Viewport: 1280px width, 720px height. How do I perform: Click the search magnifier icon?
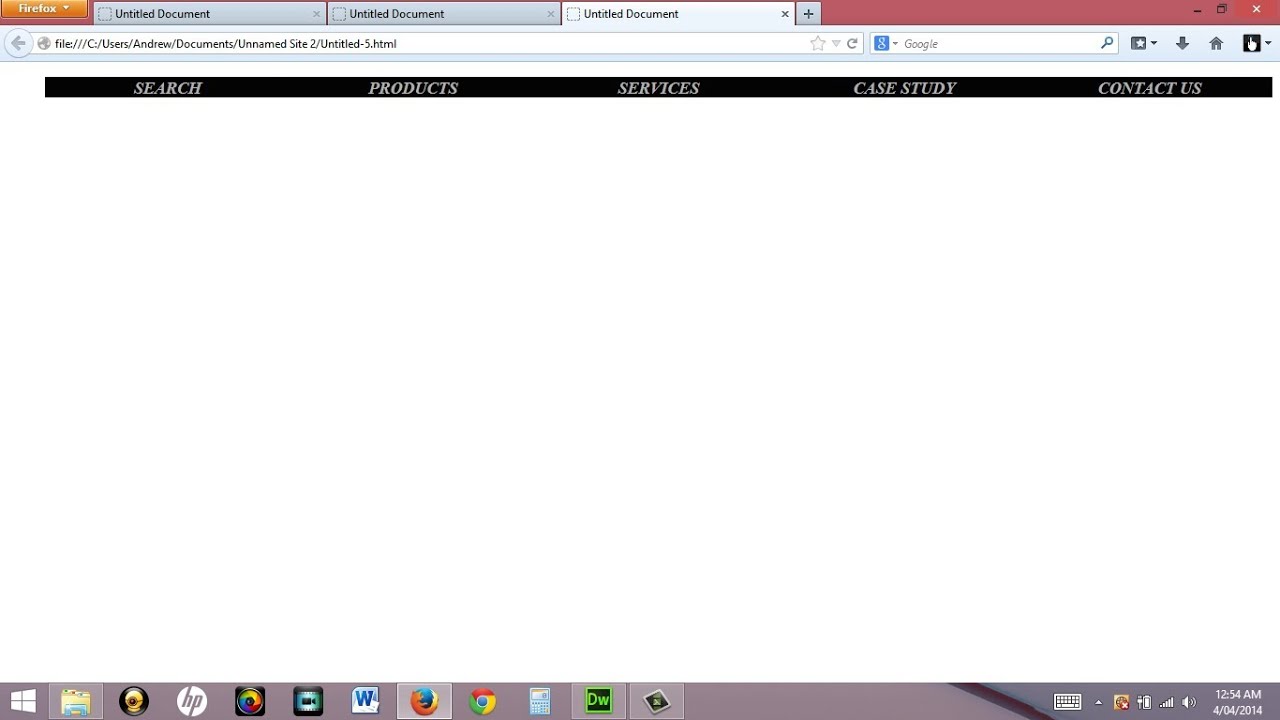coord(1107,44)
